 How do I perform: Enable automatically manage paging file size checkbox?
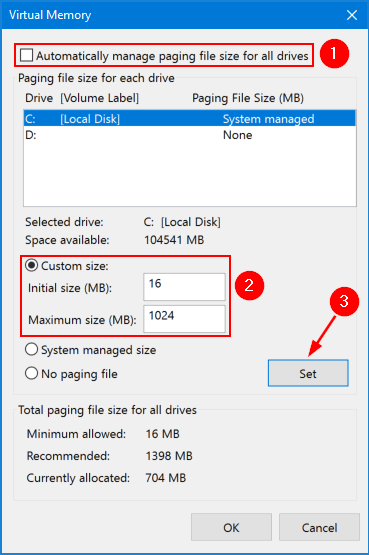click(x=27, y=56)
